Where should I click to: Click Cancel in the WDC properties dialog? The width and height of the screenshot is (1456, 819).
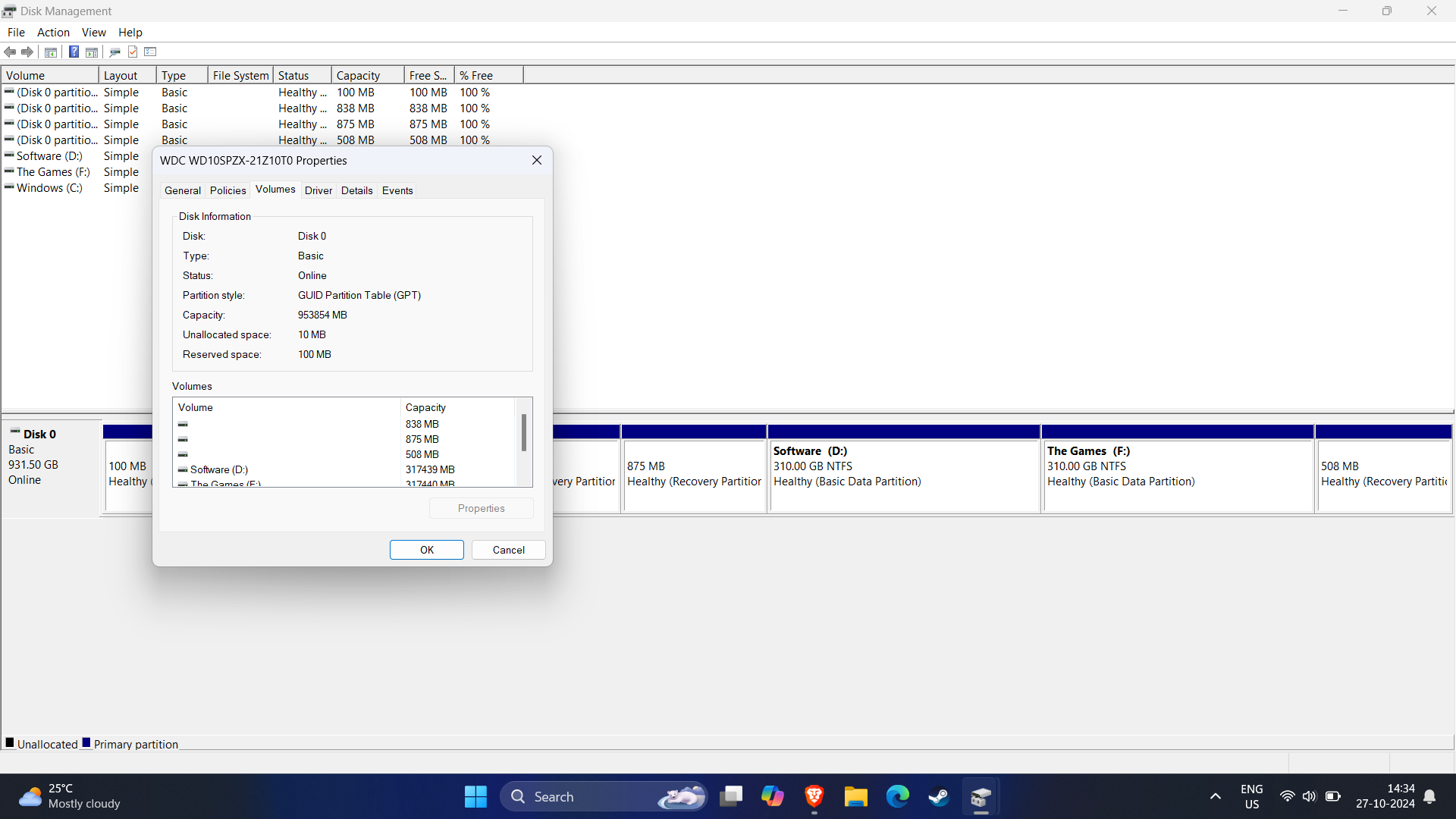[x=507, y=549]
